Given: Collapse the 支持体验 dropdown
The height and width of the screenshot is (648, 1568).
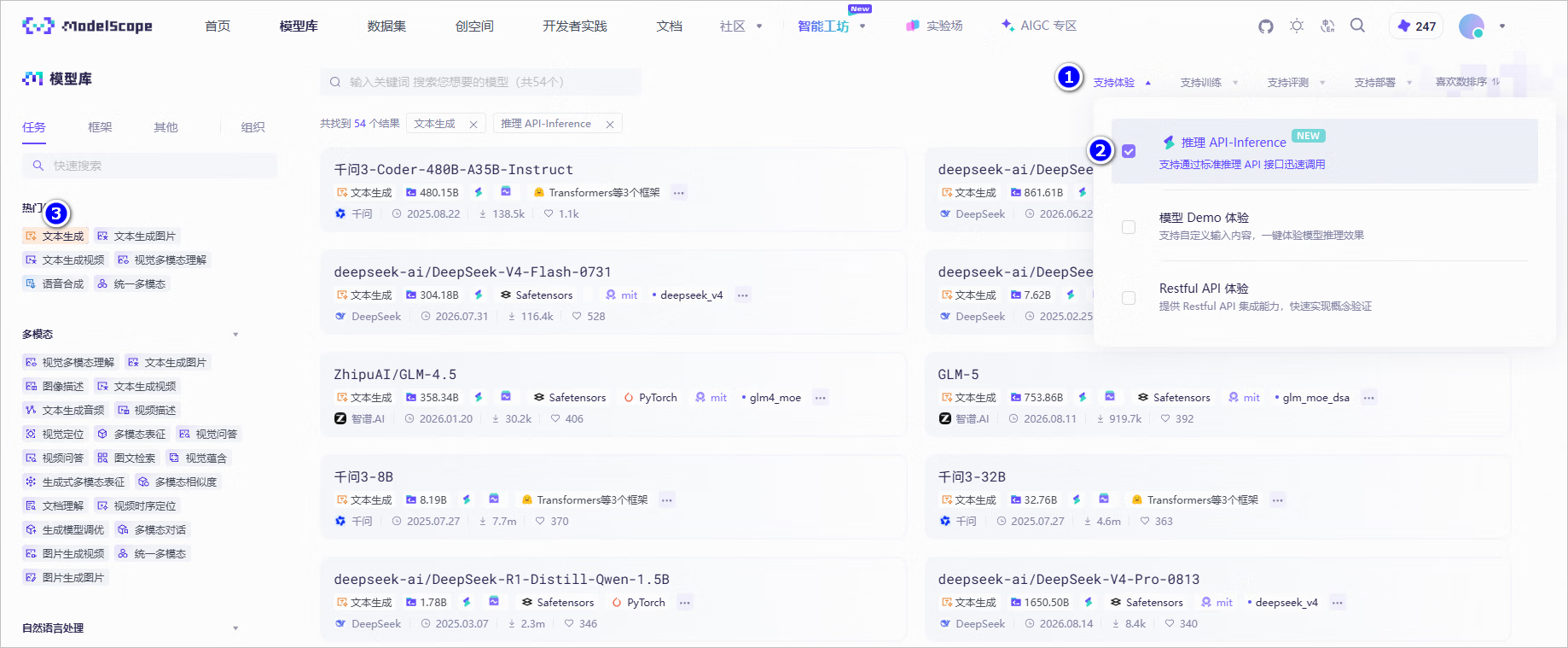Looking at the screenshot, I should point(1123,83).
